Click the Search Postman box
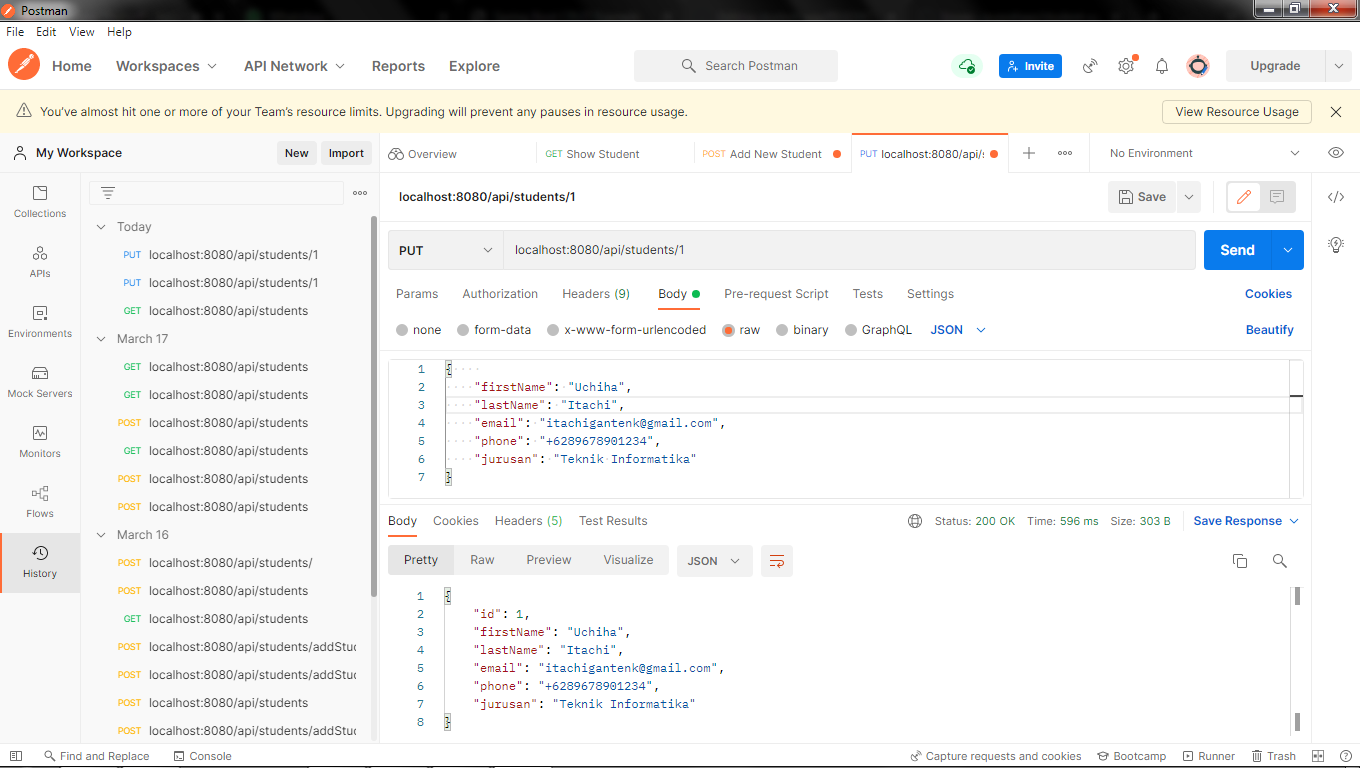Image resolution: width=1360 pixels, height=768 pixels. 736,66
